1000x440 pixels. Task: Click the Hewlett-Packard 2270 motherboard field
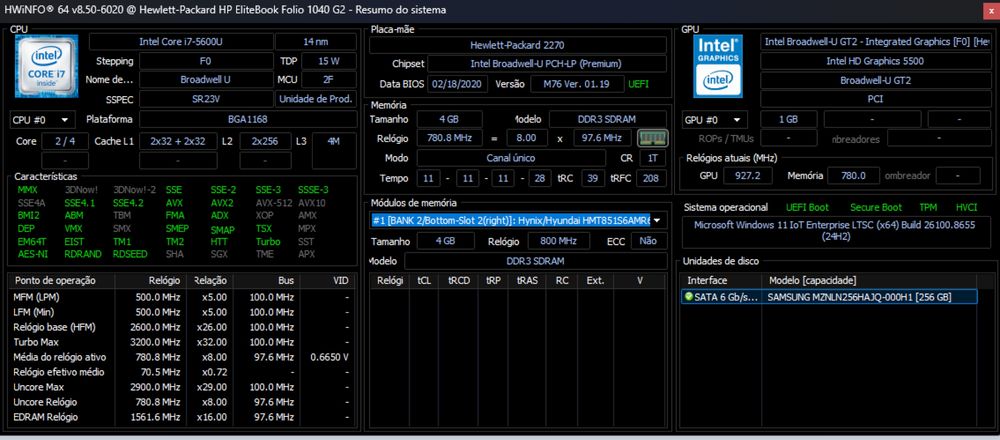coord(518,45)
